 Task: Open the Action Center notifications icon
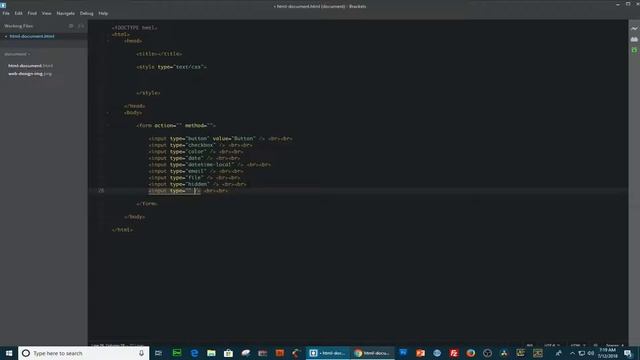tap(627, 353)
